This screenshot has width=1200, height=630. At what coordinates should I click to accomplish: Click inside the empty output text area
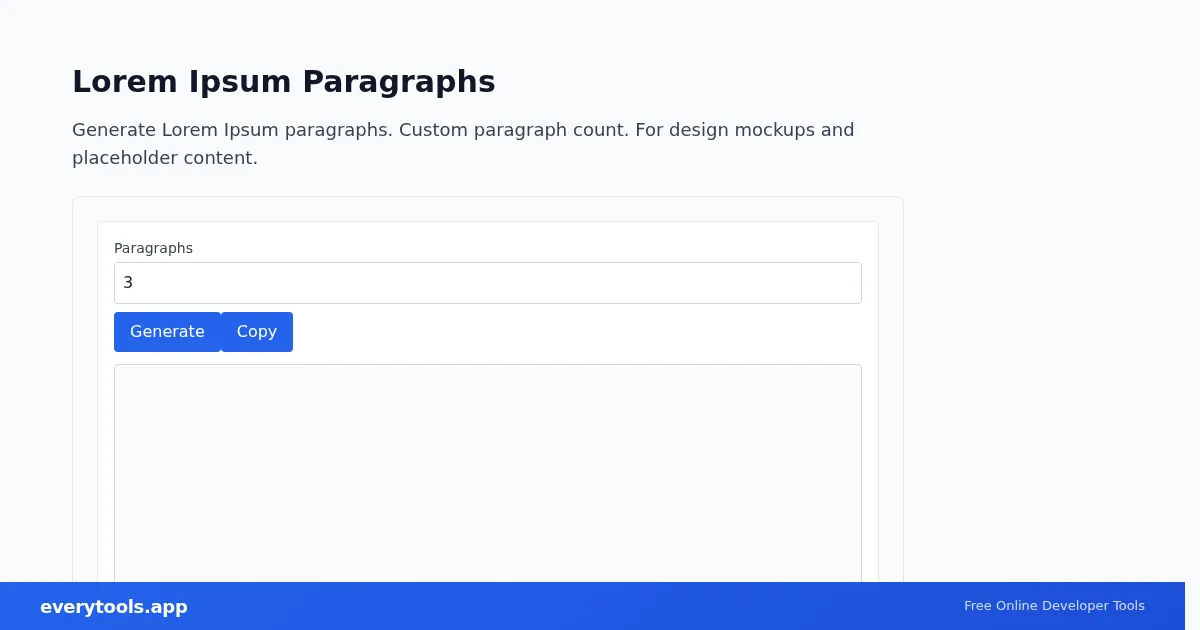(x=488, y=473)
